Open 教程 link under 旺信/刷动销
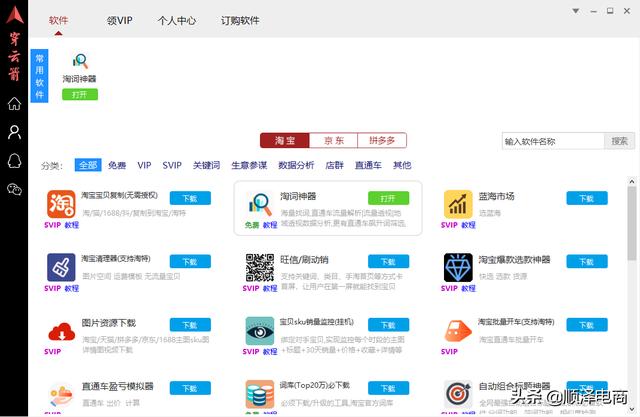The height and width of the screenshot is (417, 640). point(270,288)
